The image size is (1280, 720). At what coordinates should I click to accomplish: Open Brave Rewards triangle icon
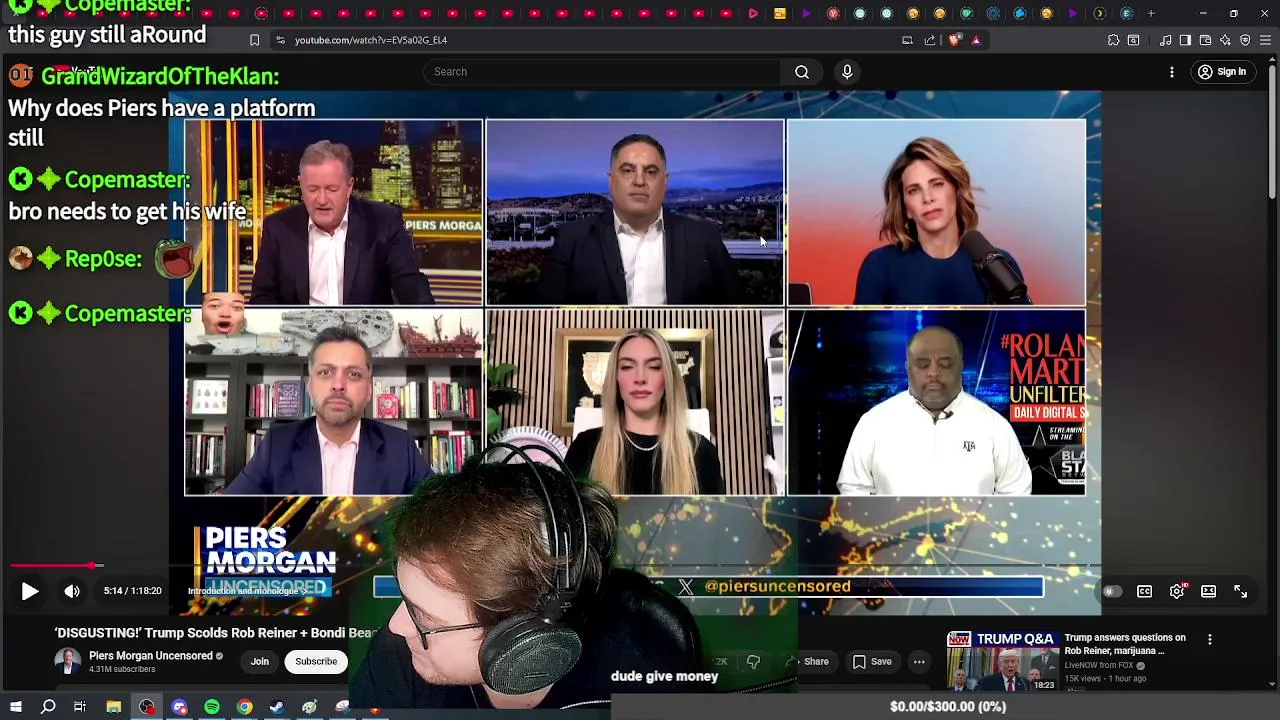[976, 40]
